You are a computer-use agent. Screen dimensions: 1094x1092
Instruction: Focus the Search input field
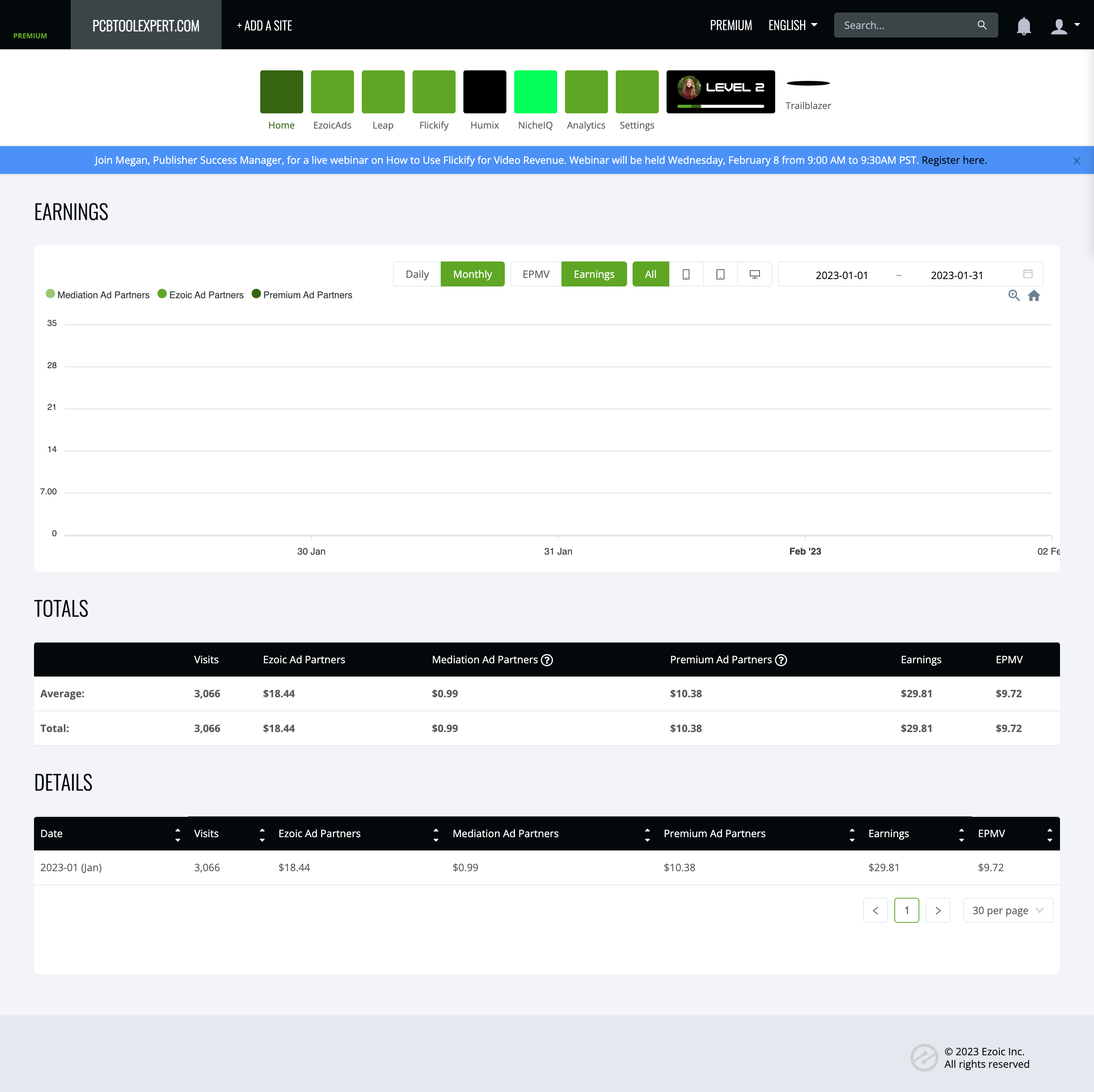pos(906,25)
